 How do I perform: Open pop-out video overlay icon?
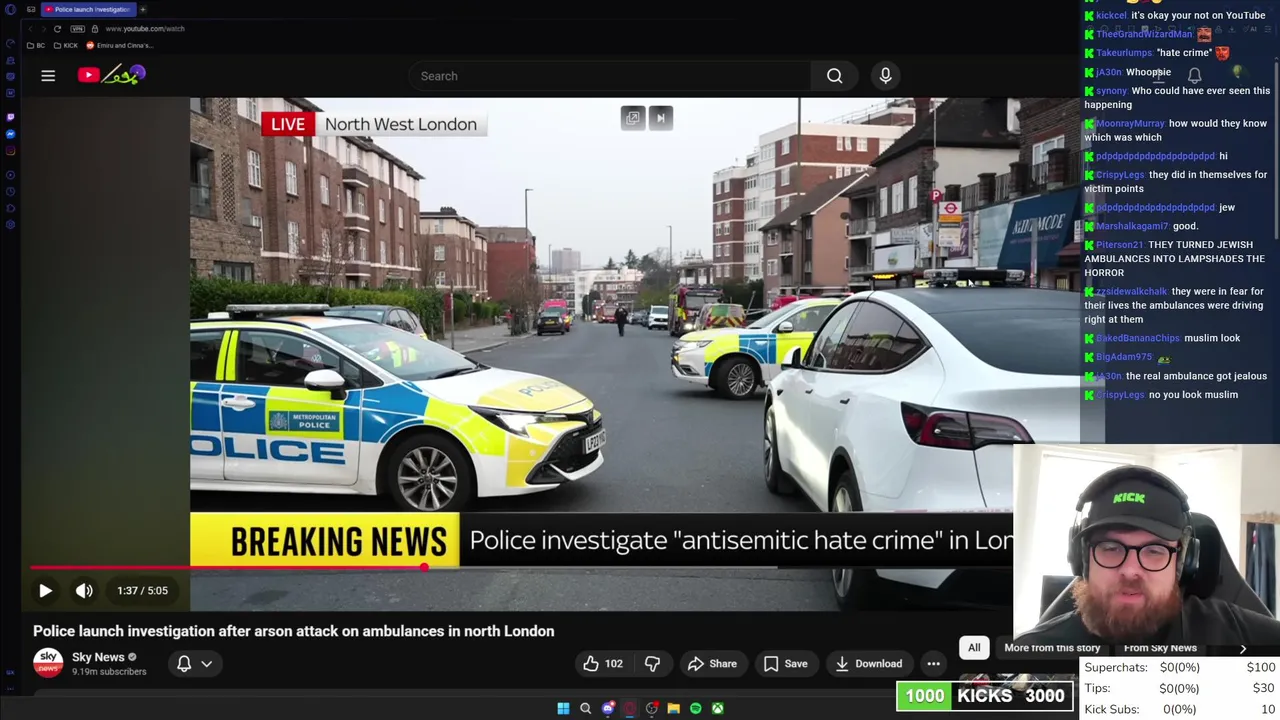pyautogui.click(x=633, y=118)
